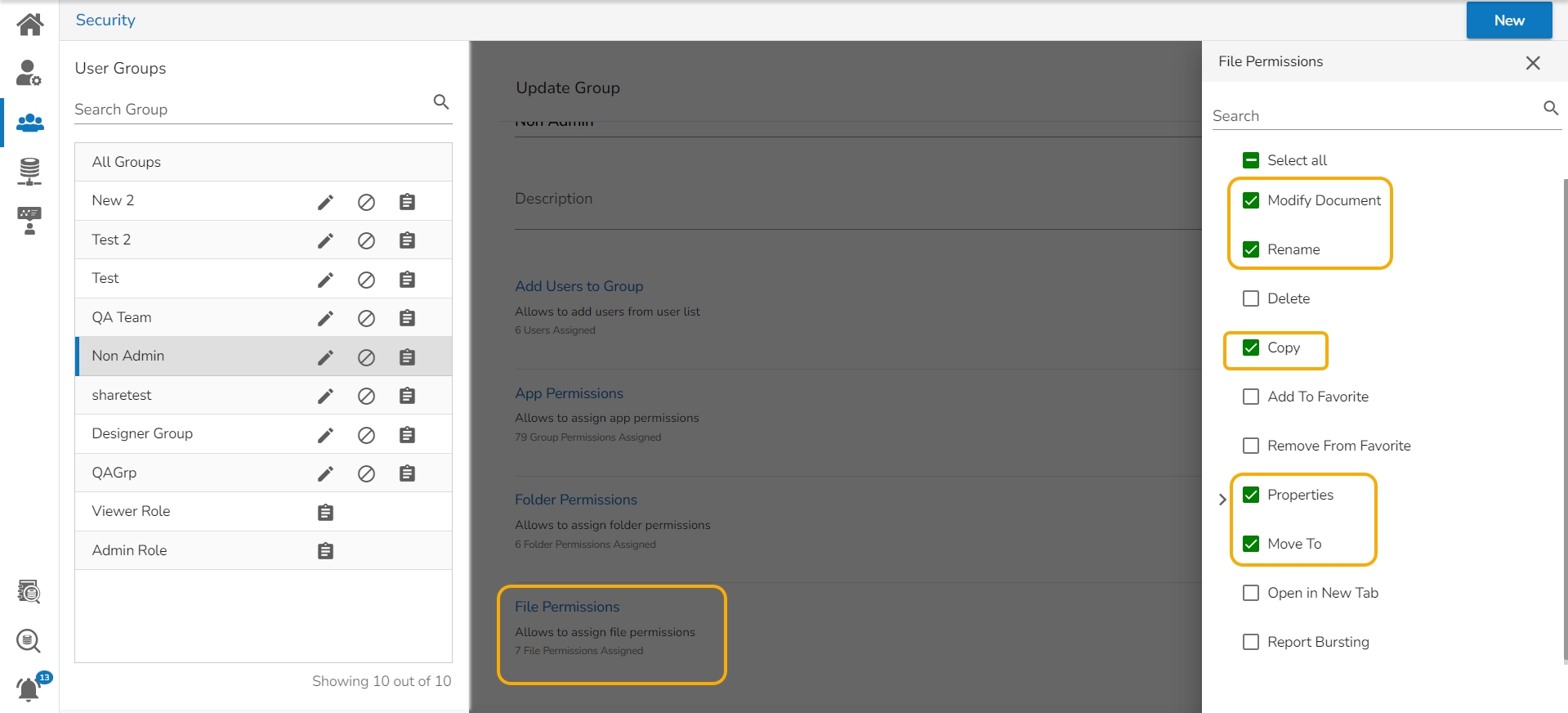Open user settings icon in sidebar
This screenshot has height=713, width=1568.
29,73
